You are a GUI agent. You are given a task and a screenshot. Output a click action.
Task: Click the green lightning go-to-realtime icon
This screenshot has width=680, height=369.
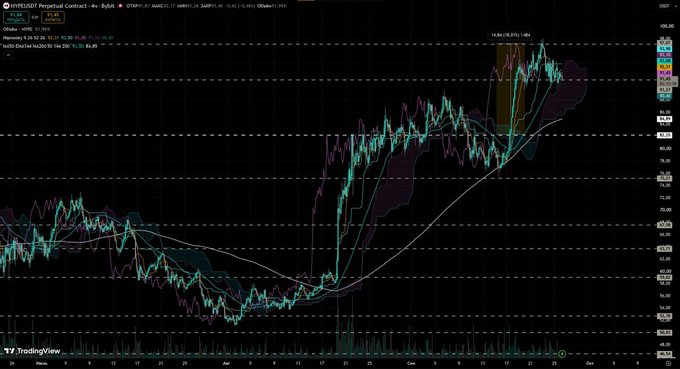(562, 354)
